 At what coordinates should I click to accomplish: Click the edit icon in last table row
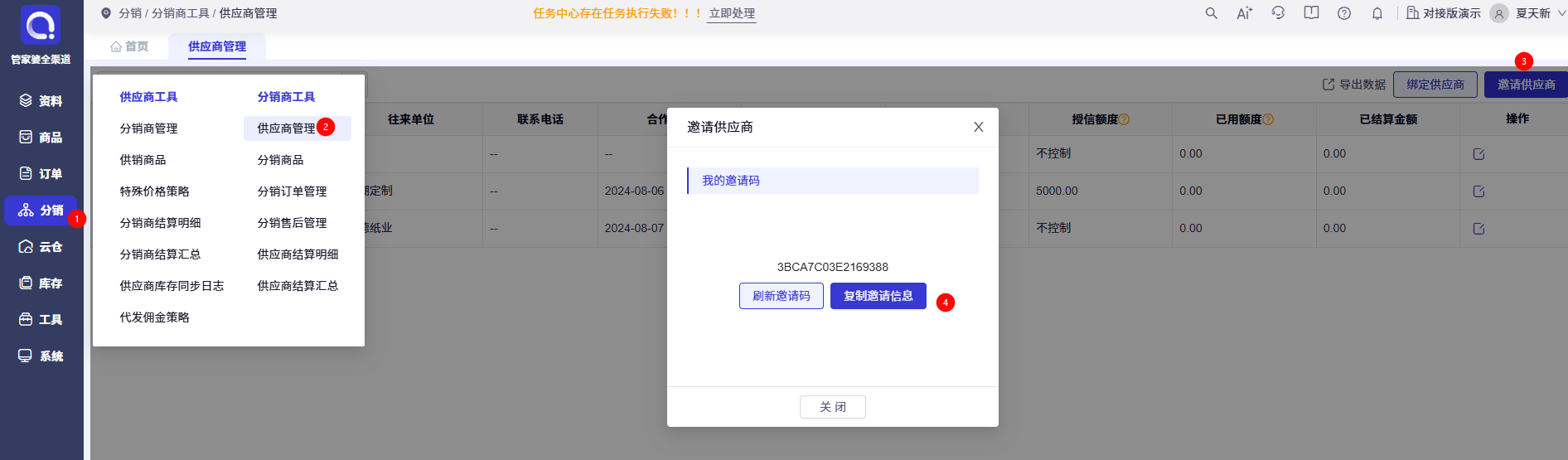[x=1478, y=229]
